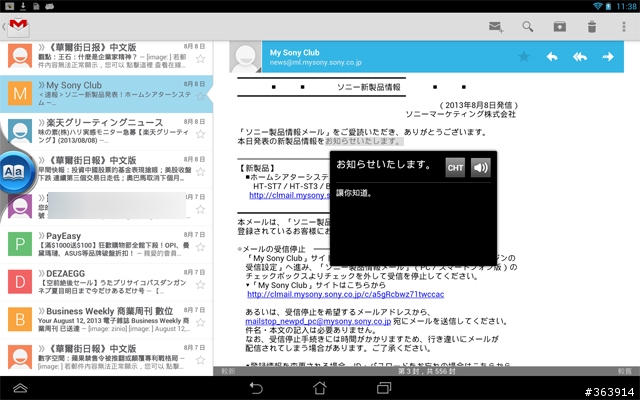
Task: Open the 華爾街日報 早間快報 email
Action: pyautogui.click(x=106, y=169)
